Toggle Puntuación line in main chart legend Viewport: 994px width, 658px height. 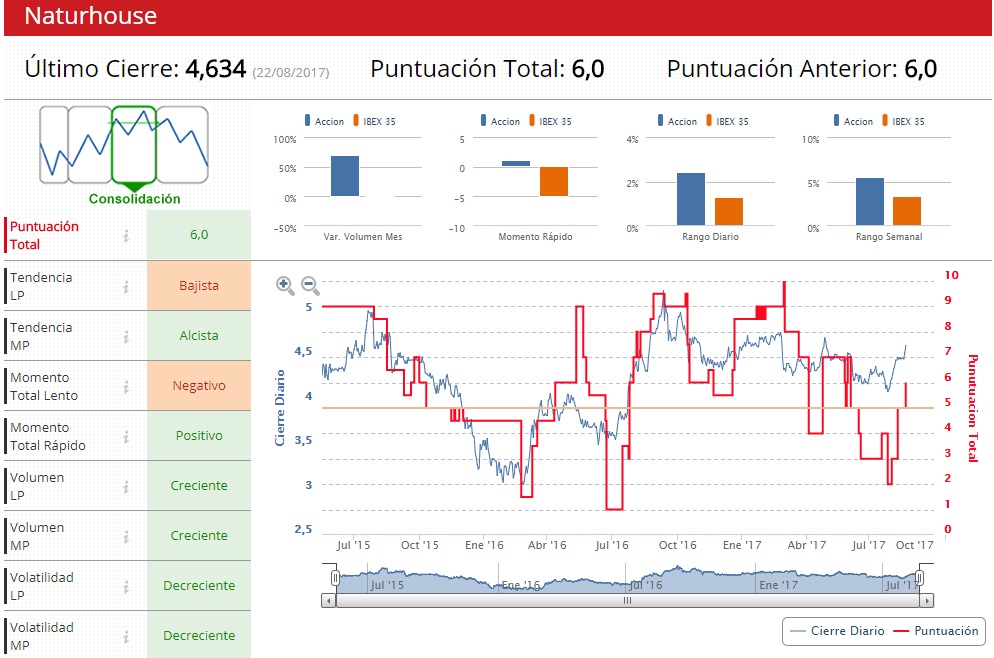coord(936,631)
